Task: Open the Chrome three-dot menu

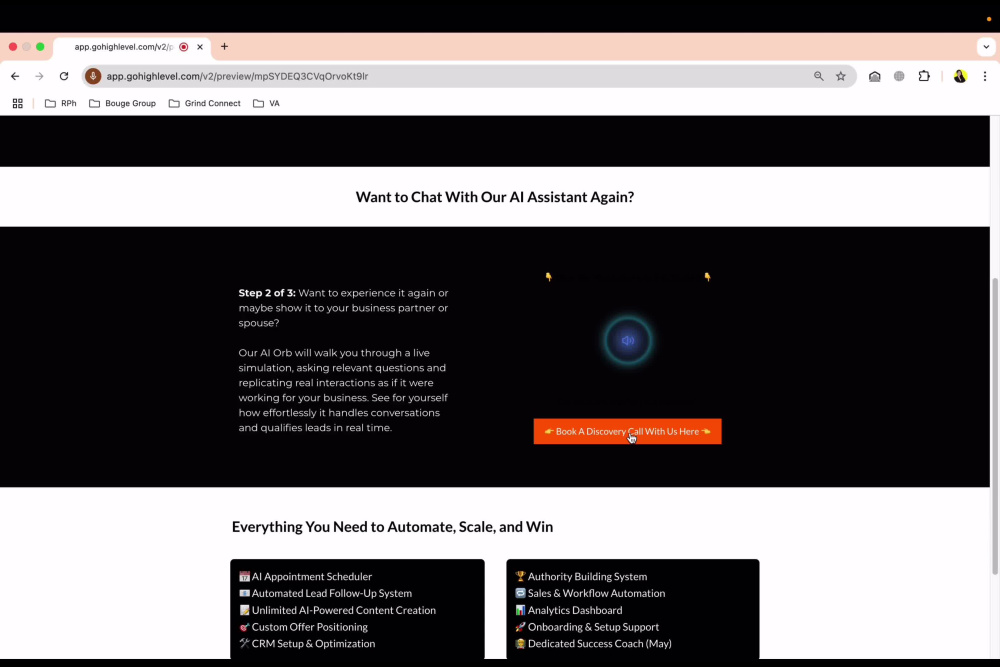Action: click(985, 76)
